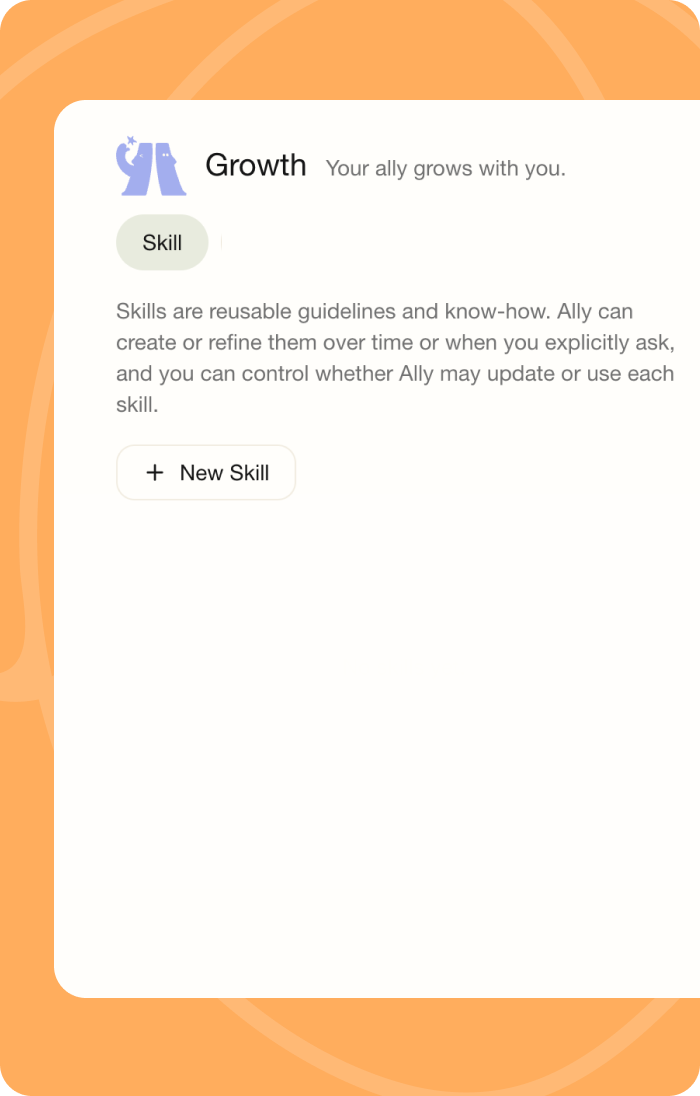700x1096 pixels.
Task: Click the Growth heading
Action: (256, 165)
